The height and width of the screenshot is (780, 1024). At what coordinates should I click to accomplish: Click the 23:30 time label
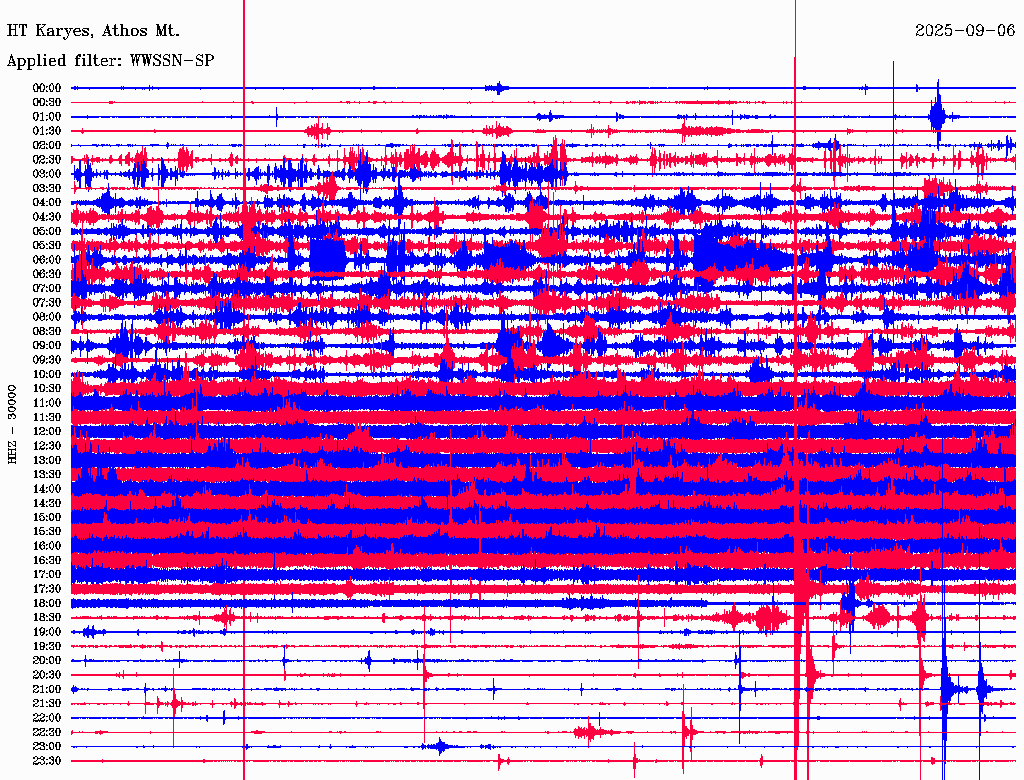tap(47, 761)
